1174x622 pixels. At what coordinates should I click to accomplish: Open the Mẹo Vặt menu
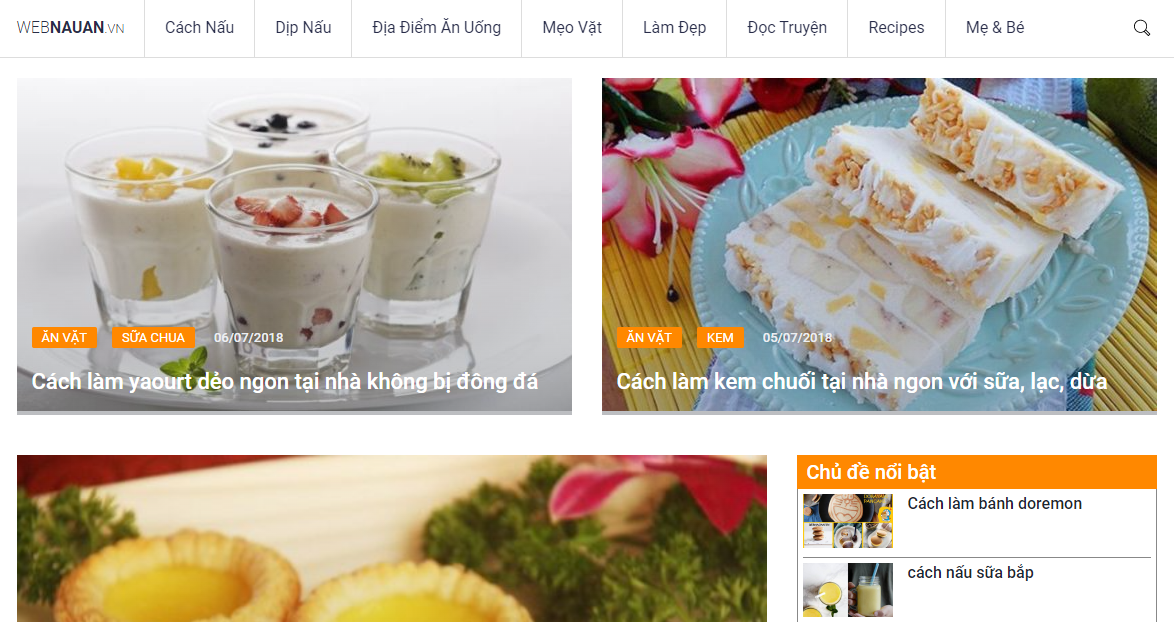point(572,28)
